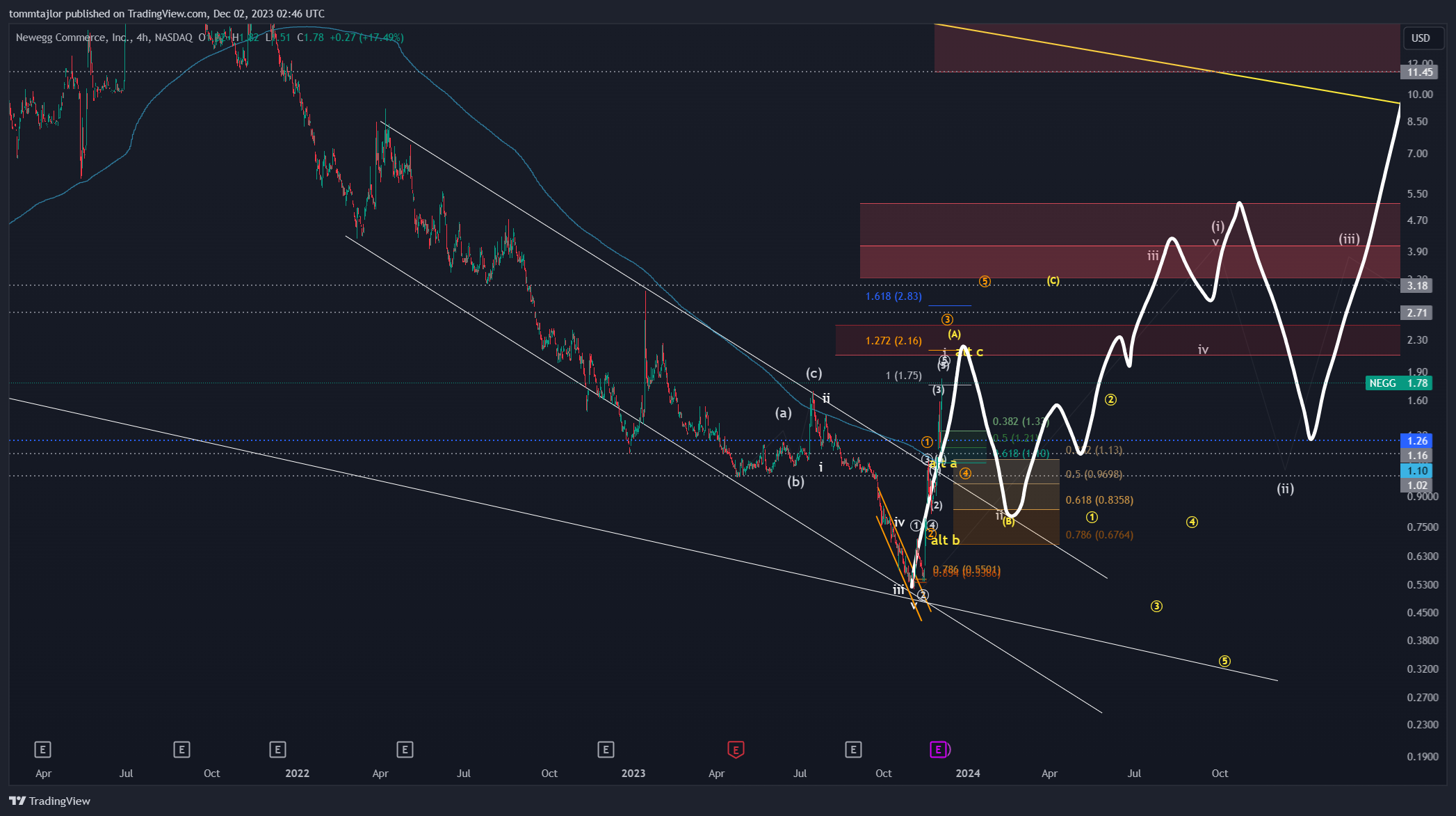Screen dimensions: 1456x816
Task: Click the red earnings marker near Apr 2023
Action: tap(736, 749)
